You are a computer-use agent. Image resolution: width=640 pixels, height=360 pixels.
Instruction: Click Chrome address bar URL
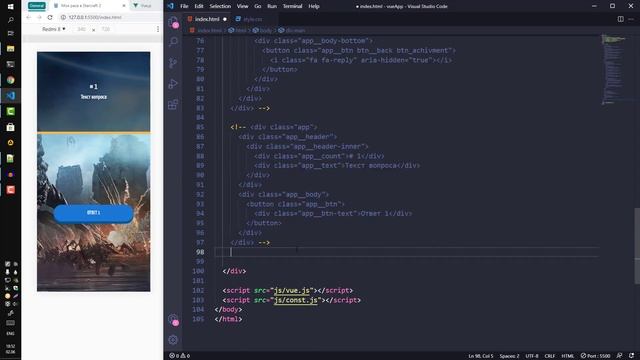click(95, 18)
